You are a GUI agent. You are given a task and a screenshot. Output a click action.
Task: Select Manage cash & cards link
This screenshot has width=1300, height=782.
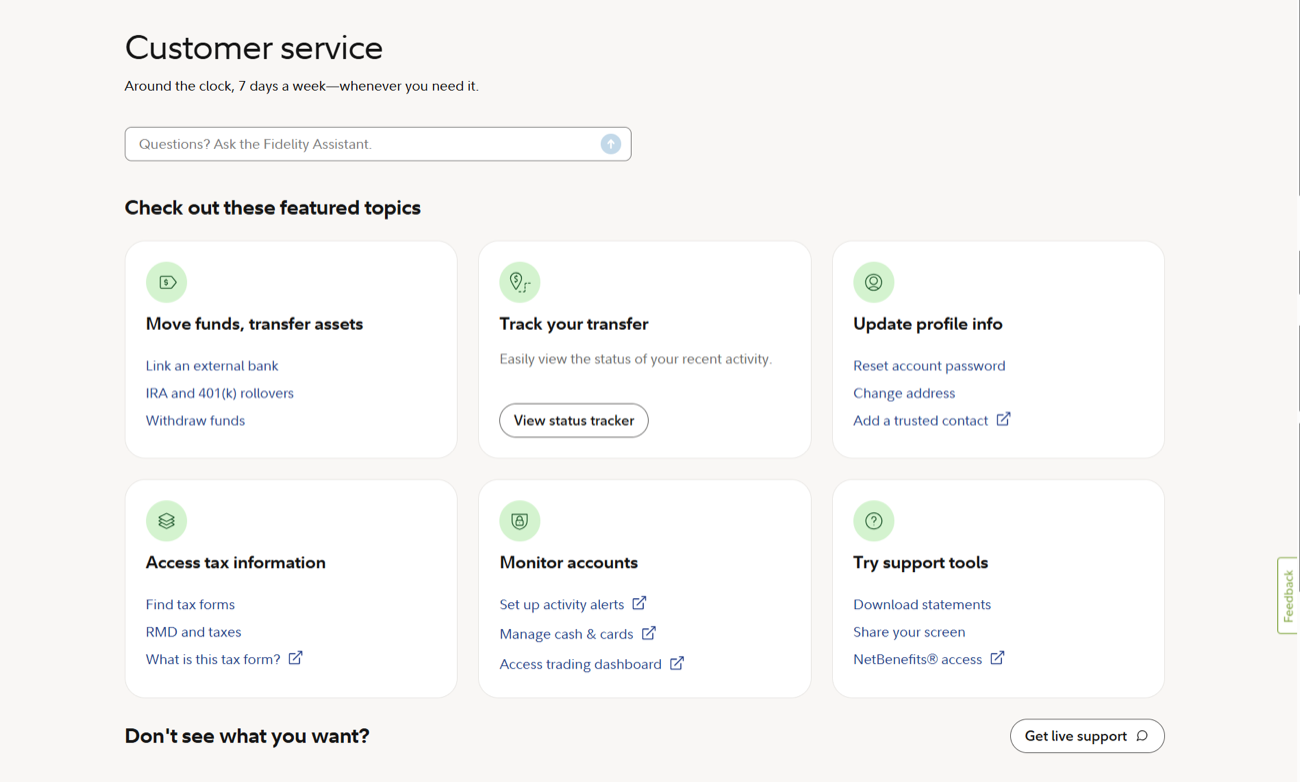(x=566, y=634)
